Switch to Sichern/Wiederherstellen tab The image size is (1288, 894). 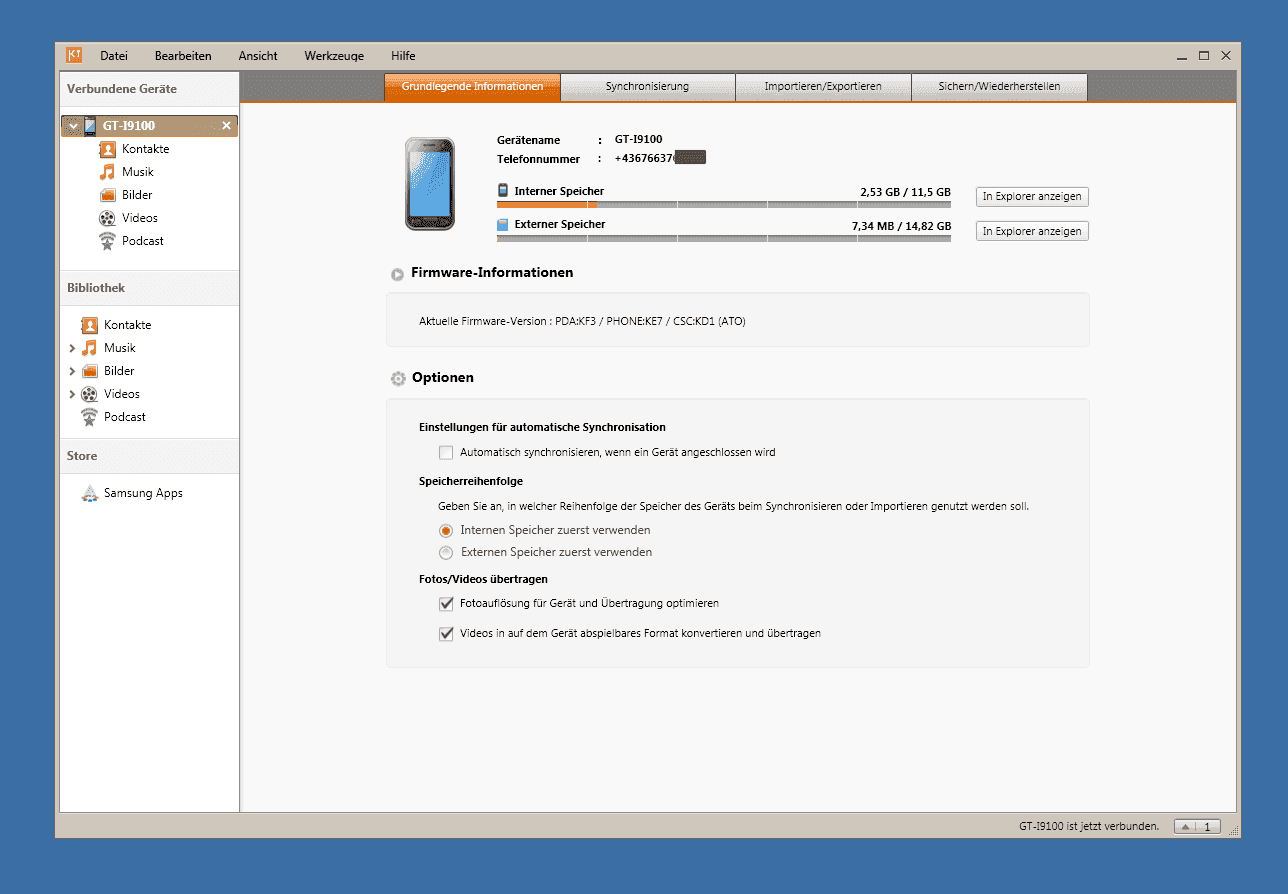point(999,87)
